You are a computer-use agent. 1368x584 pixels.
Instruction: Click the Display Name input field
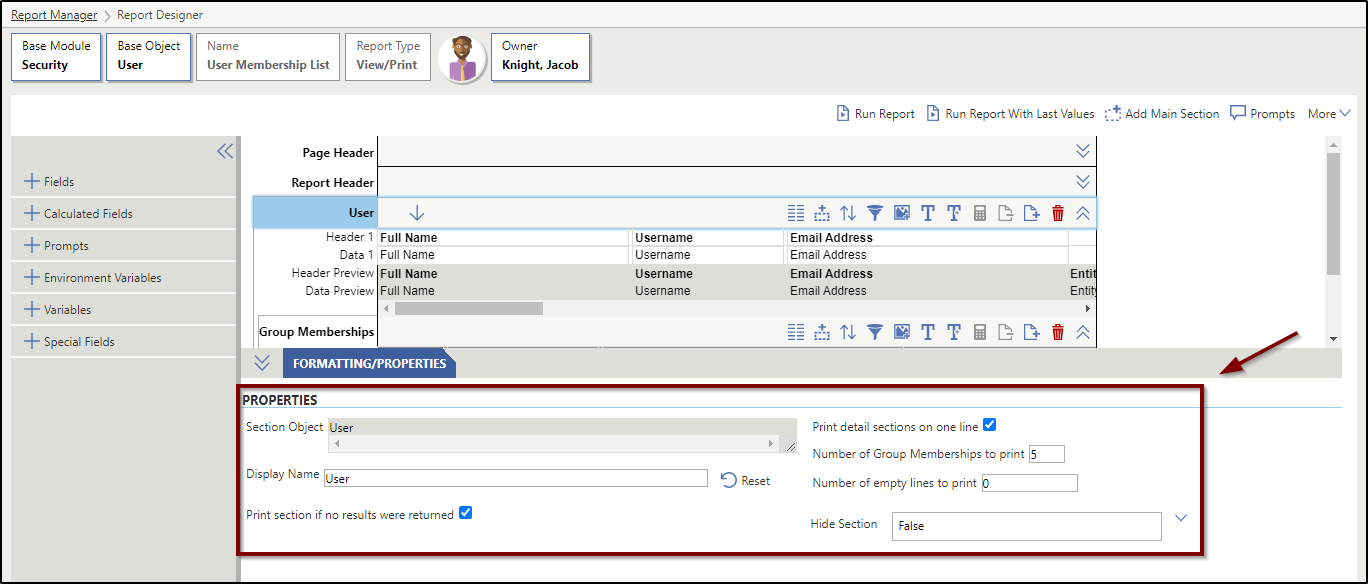coord(516,479)
